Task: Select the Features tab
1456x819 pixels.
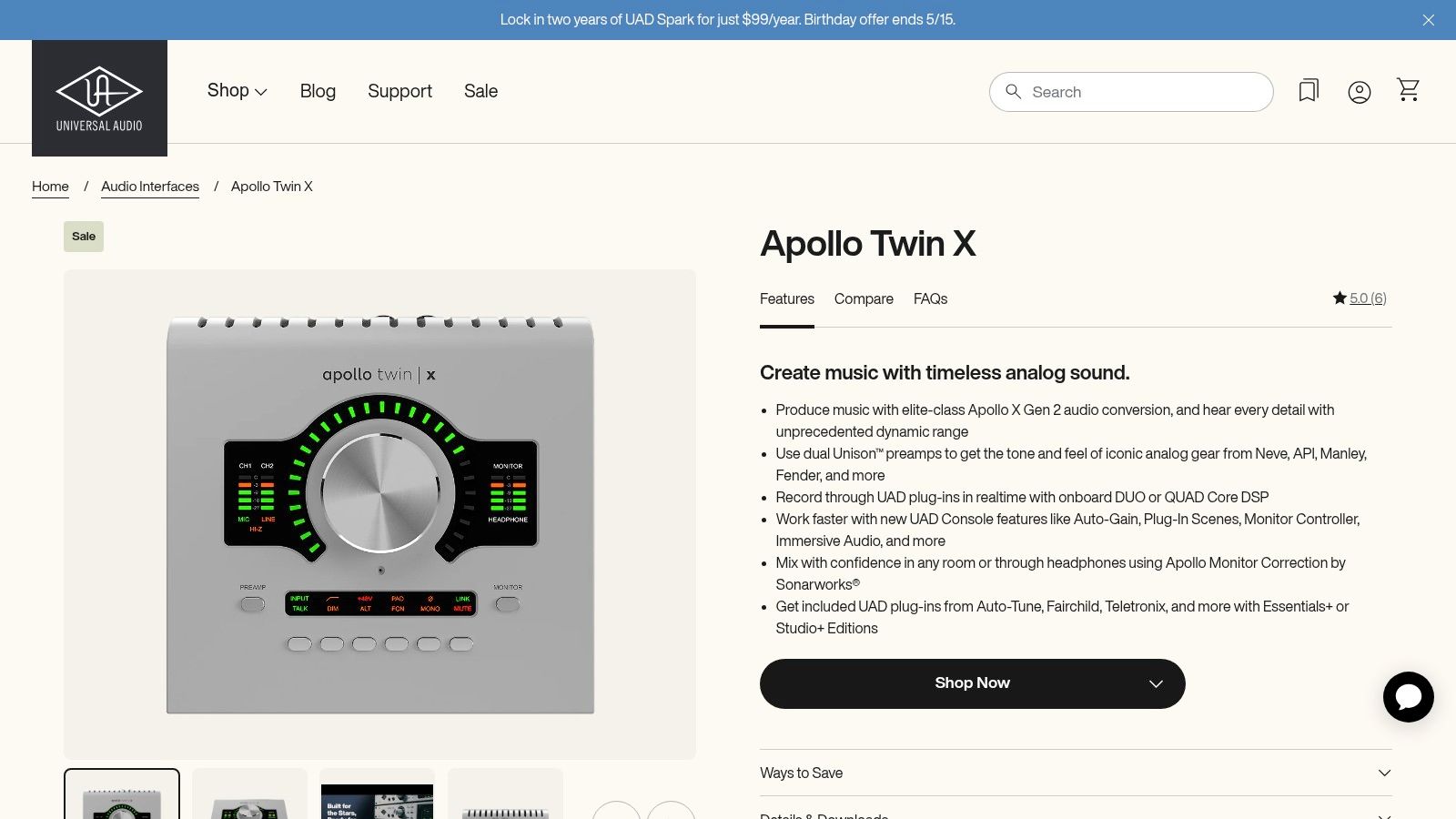Action: point(787,298)
